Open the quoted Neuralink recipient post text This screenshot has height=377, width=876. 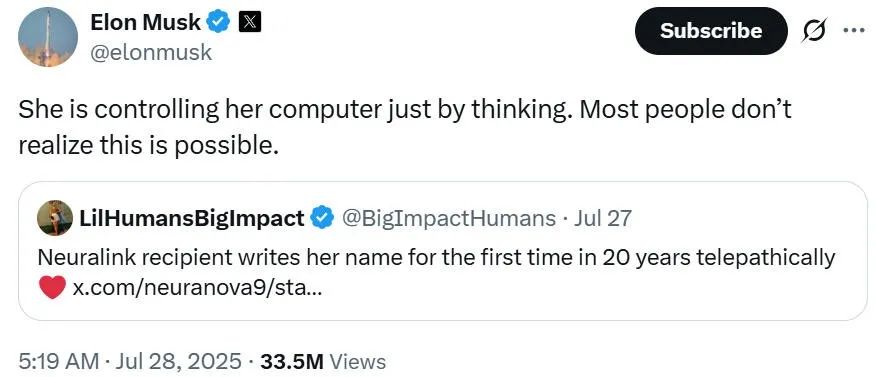[436, 257]
